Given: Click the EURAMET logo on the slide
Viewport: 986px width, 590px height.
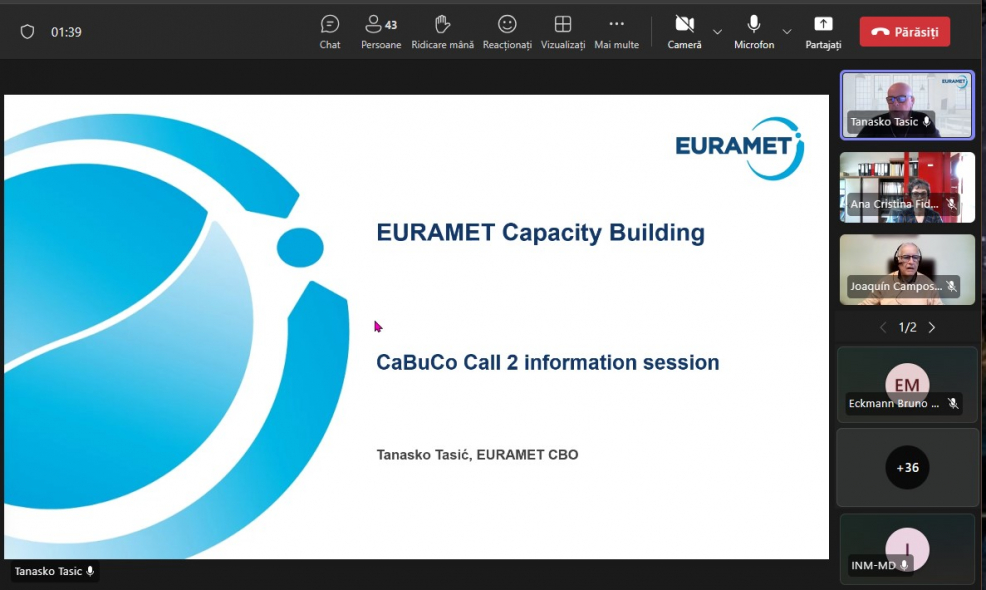Looking at the screenshot, I should [x=740, y=148].
